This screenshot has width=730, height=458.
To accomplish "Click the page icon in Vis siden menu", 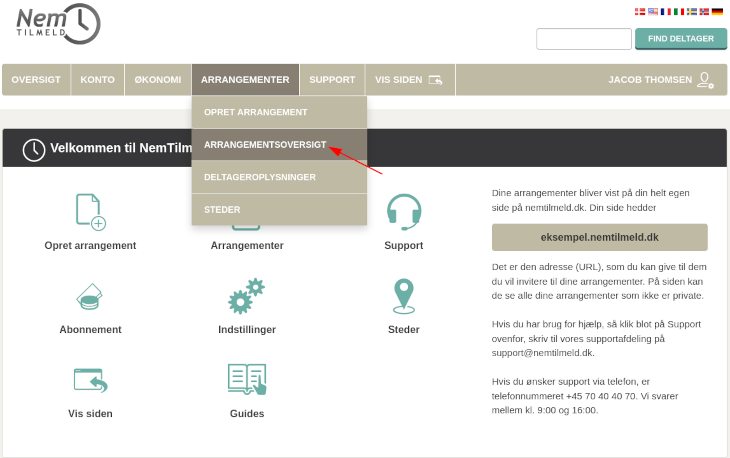I will pos(435,80).
